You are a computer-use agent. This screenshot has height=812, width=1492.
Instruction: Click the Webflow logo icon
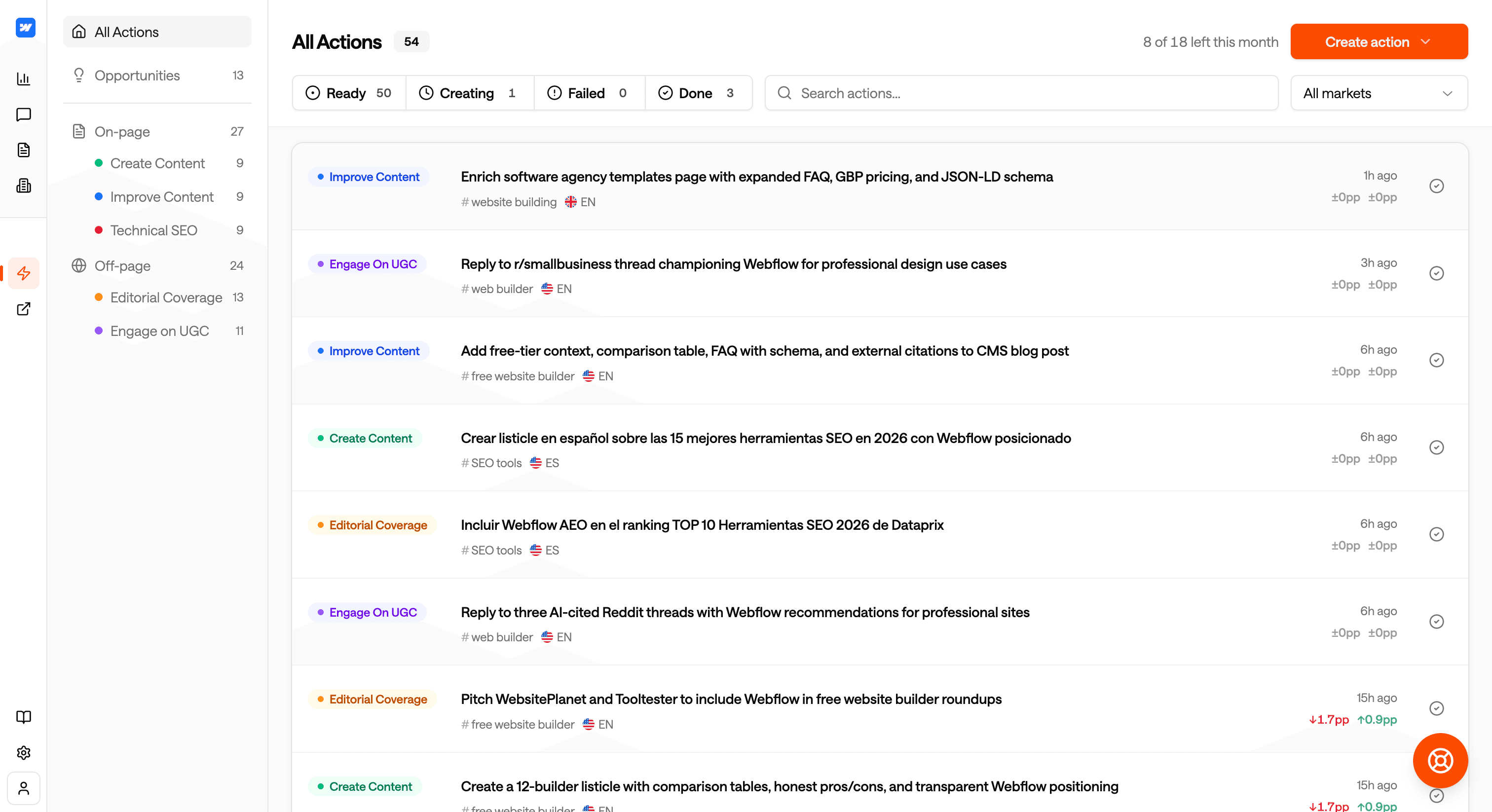point(25,27)
